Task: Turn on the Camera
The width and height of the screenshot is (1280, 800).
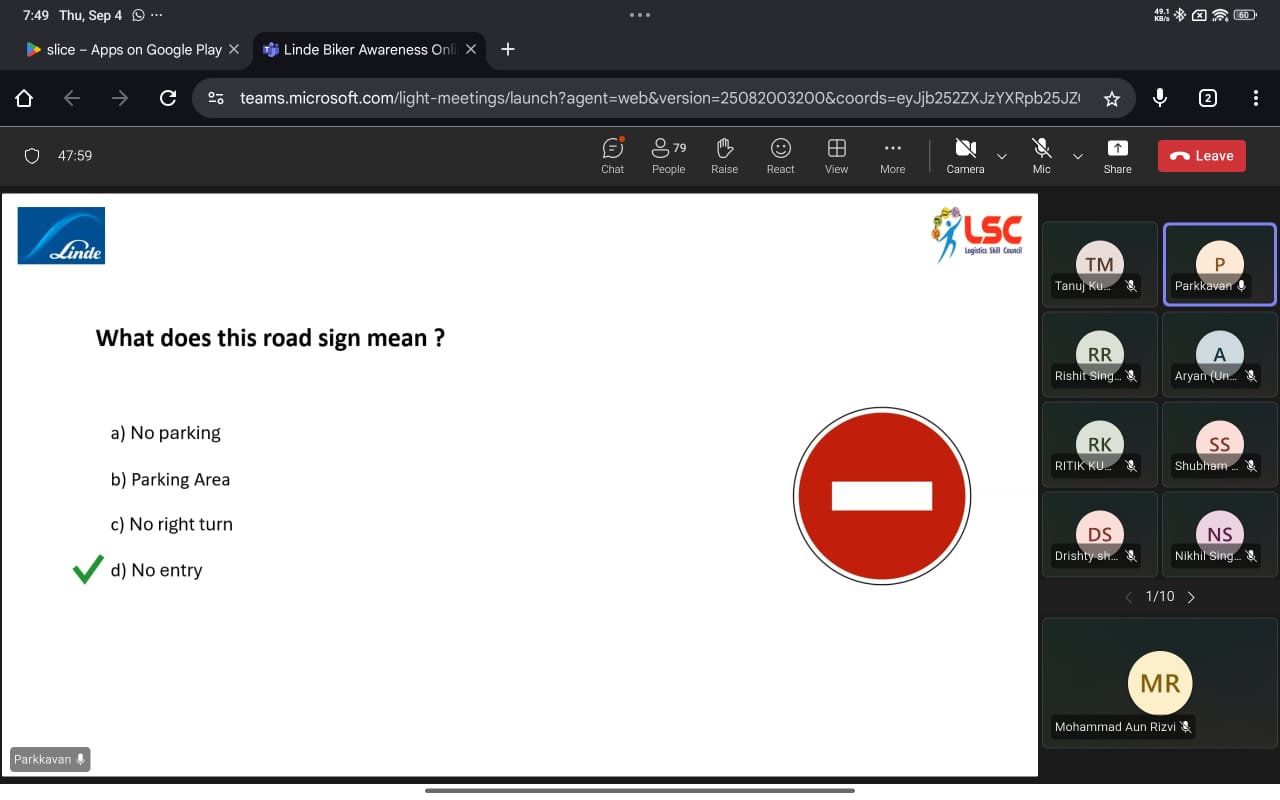Action: [965, 156]
